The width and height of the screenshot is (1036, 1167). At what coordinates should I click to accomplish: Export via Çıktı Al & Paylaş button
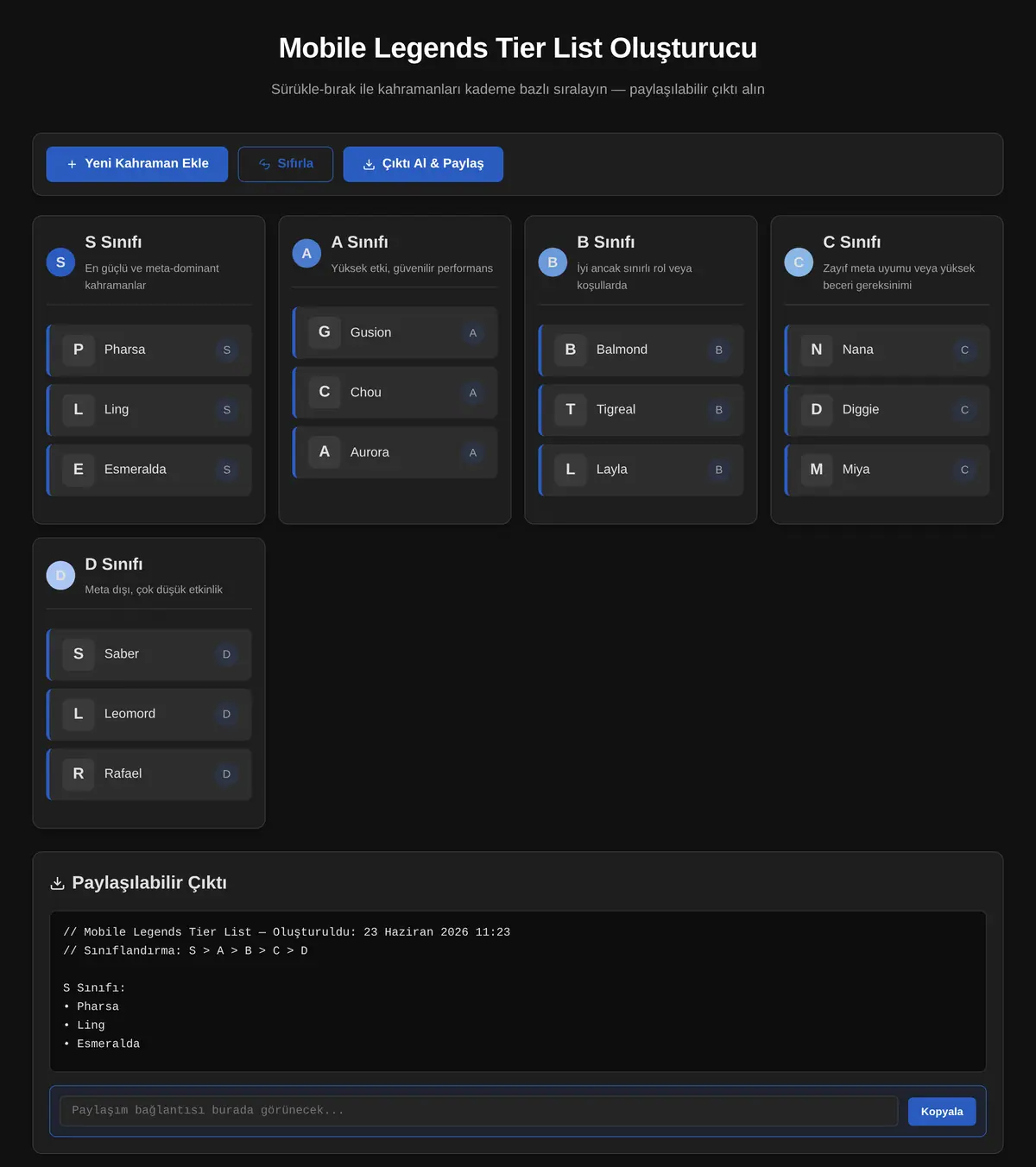click(423, 164)
